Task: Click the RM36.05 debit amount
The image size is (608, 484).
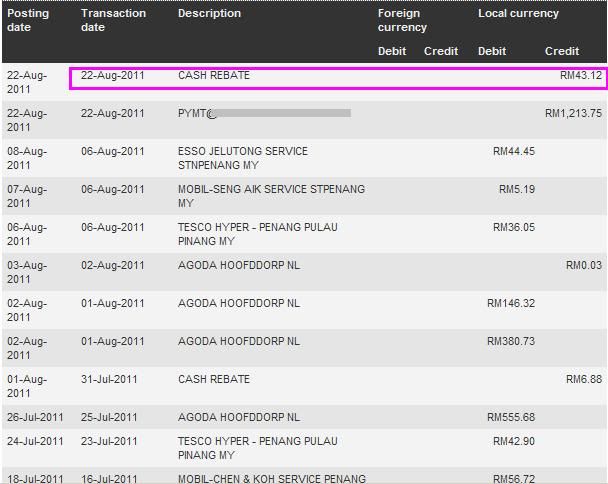Action: [513, 228]
